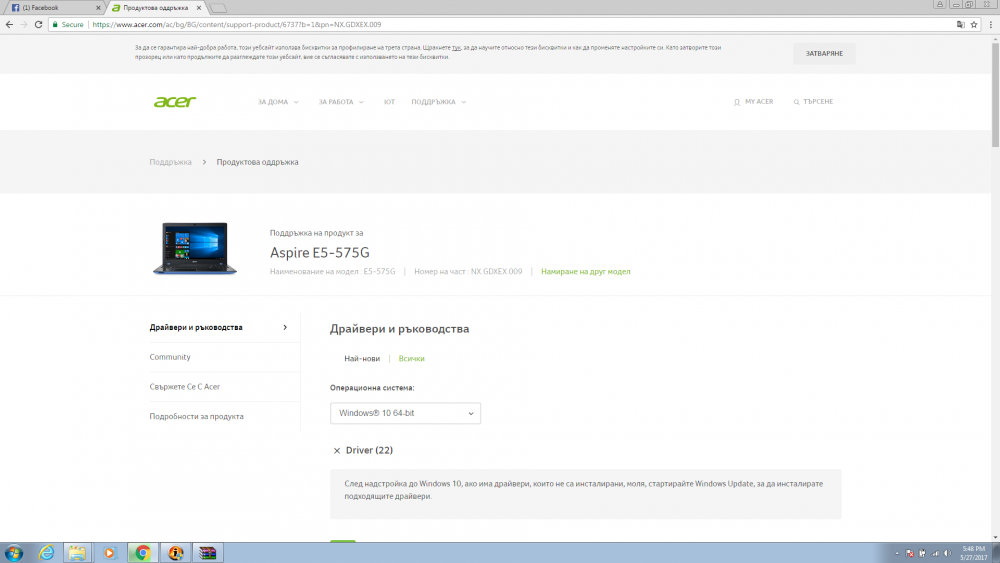Image resolution: width=1000 pixels, height=563 pixels.
Task: Click the ЗАТВАРЯНЕ cookie banner button
Action: click(824, 54)
